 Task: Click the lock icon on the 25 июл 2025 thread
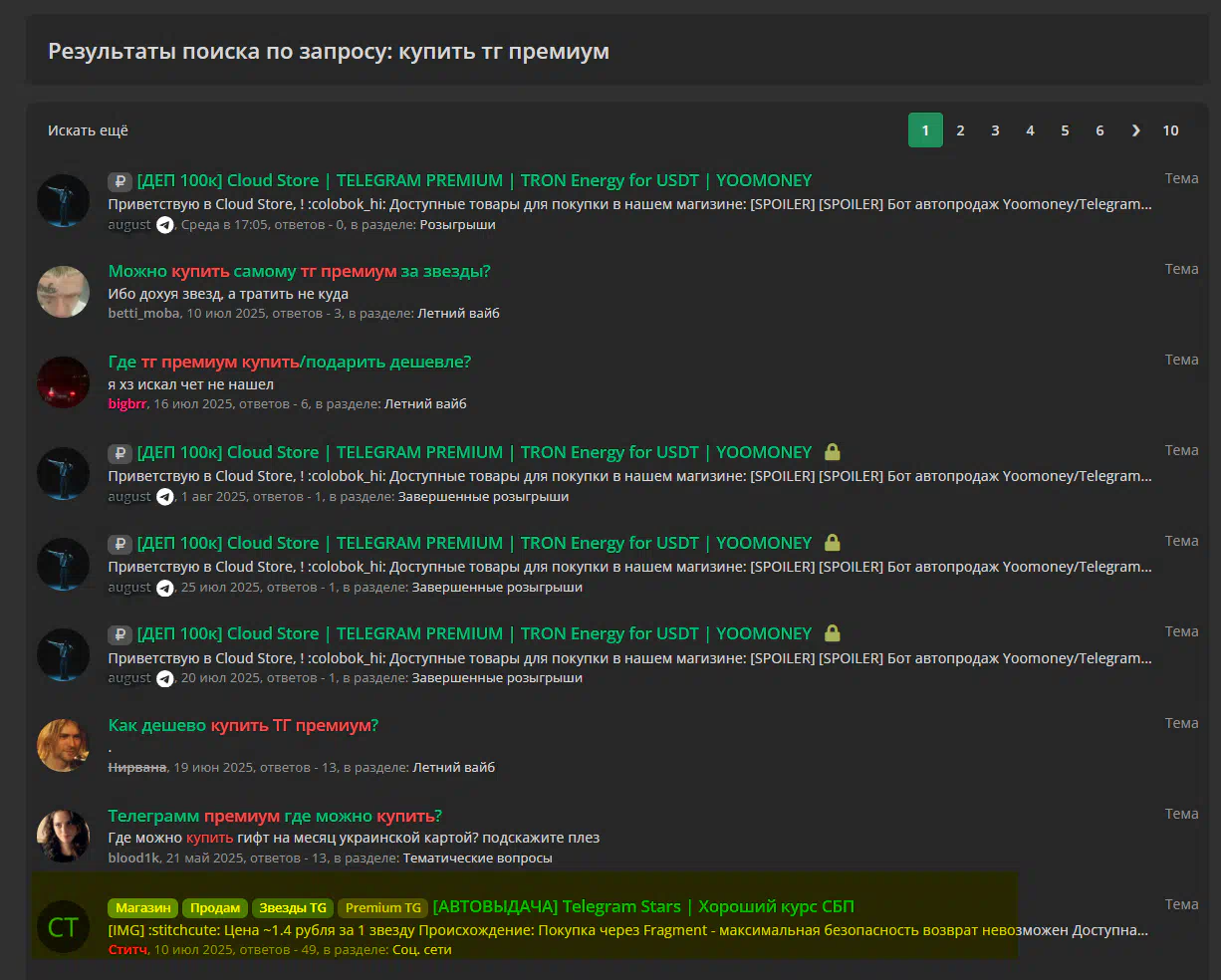833,543
